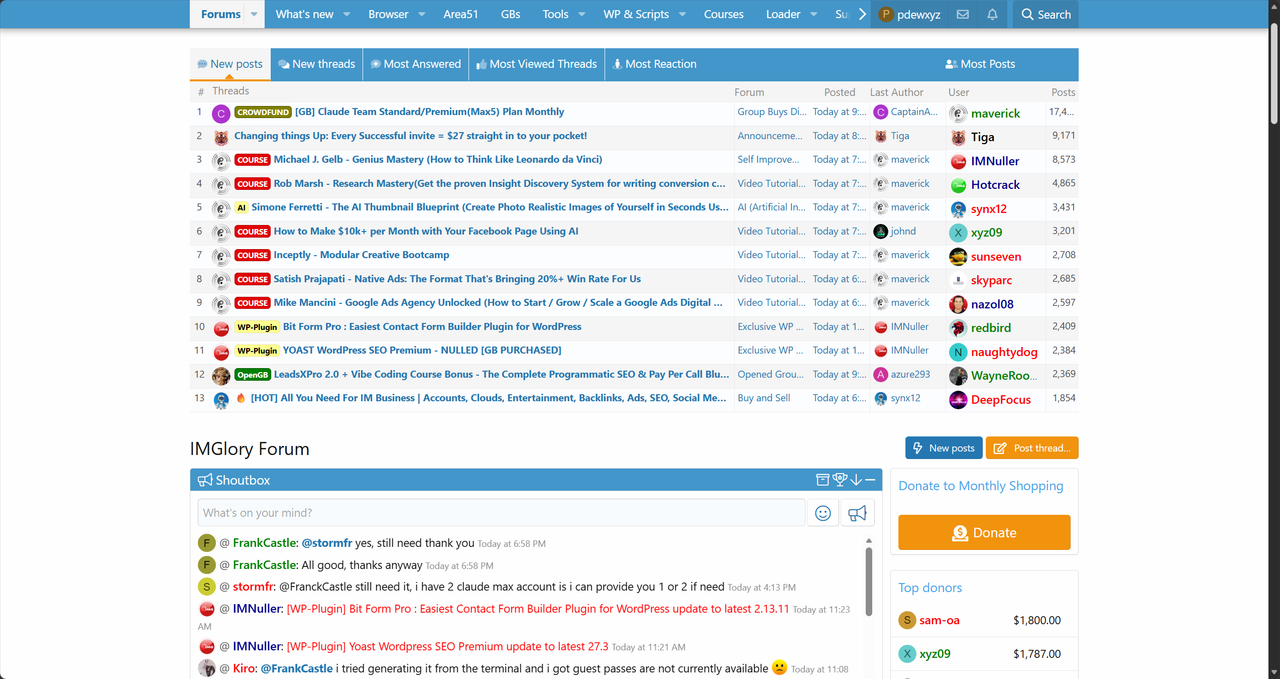Open the emoji smiley picker
The image size is (1280, 679).
(823, 513)
